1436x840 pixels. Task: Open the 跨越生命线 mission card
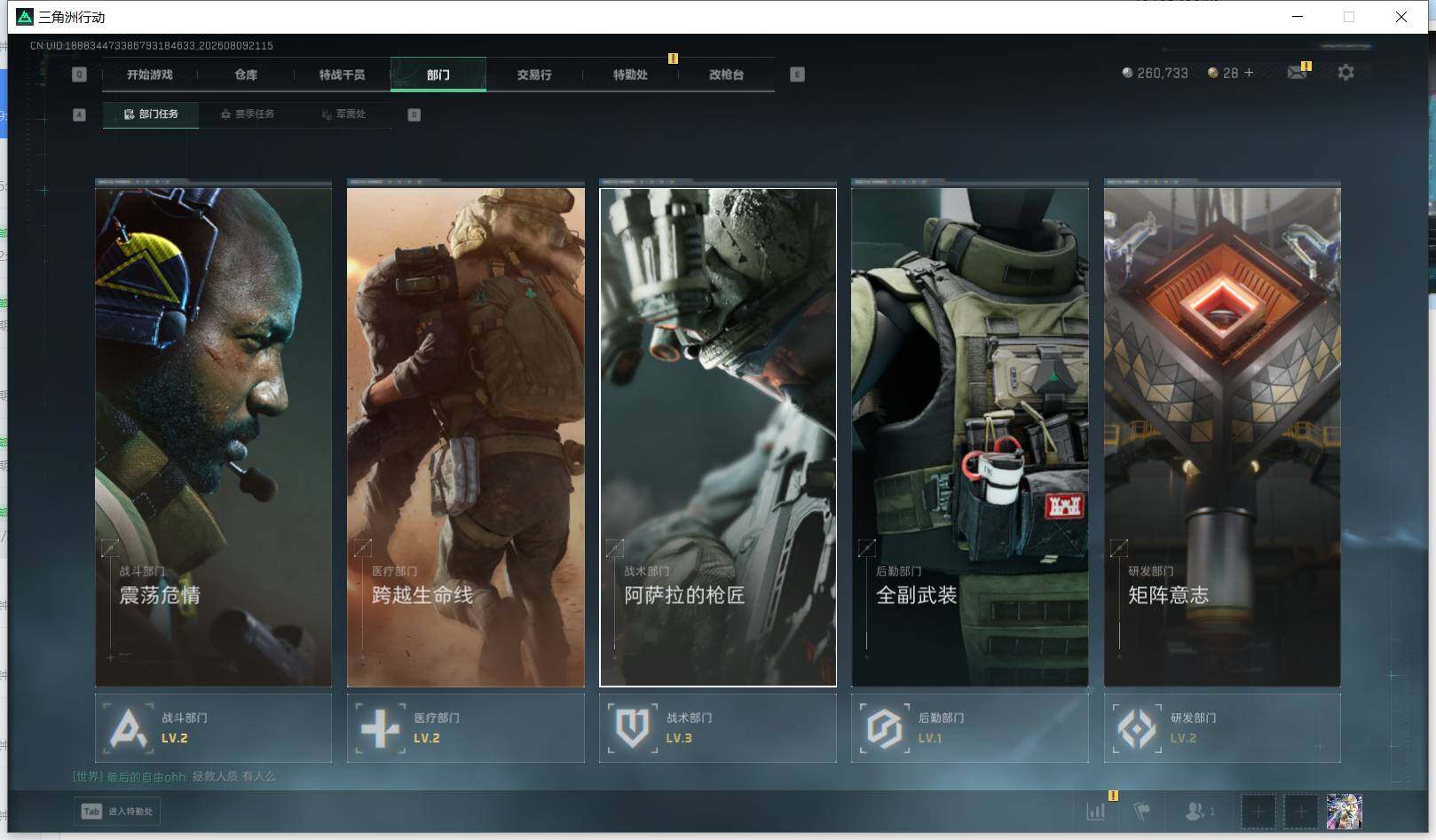[466, 436]
